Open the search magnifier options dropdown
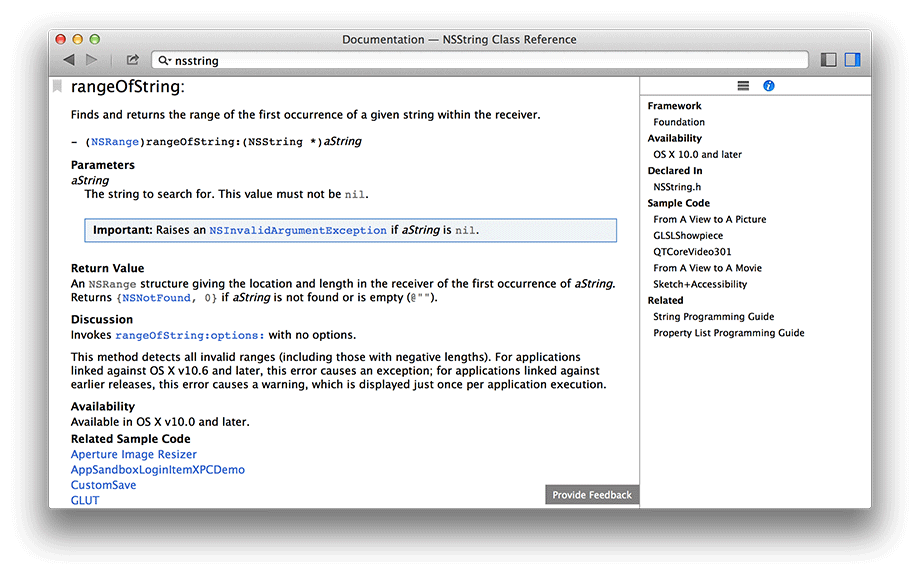This screenshot has height=576, width=920. click(x=165, y=60)
